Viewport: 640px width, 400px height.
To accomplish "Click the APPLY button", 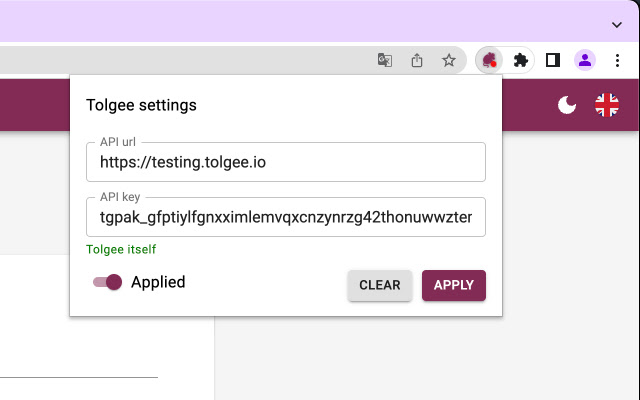I will pyautogui.click(x=454, y=285).
